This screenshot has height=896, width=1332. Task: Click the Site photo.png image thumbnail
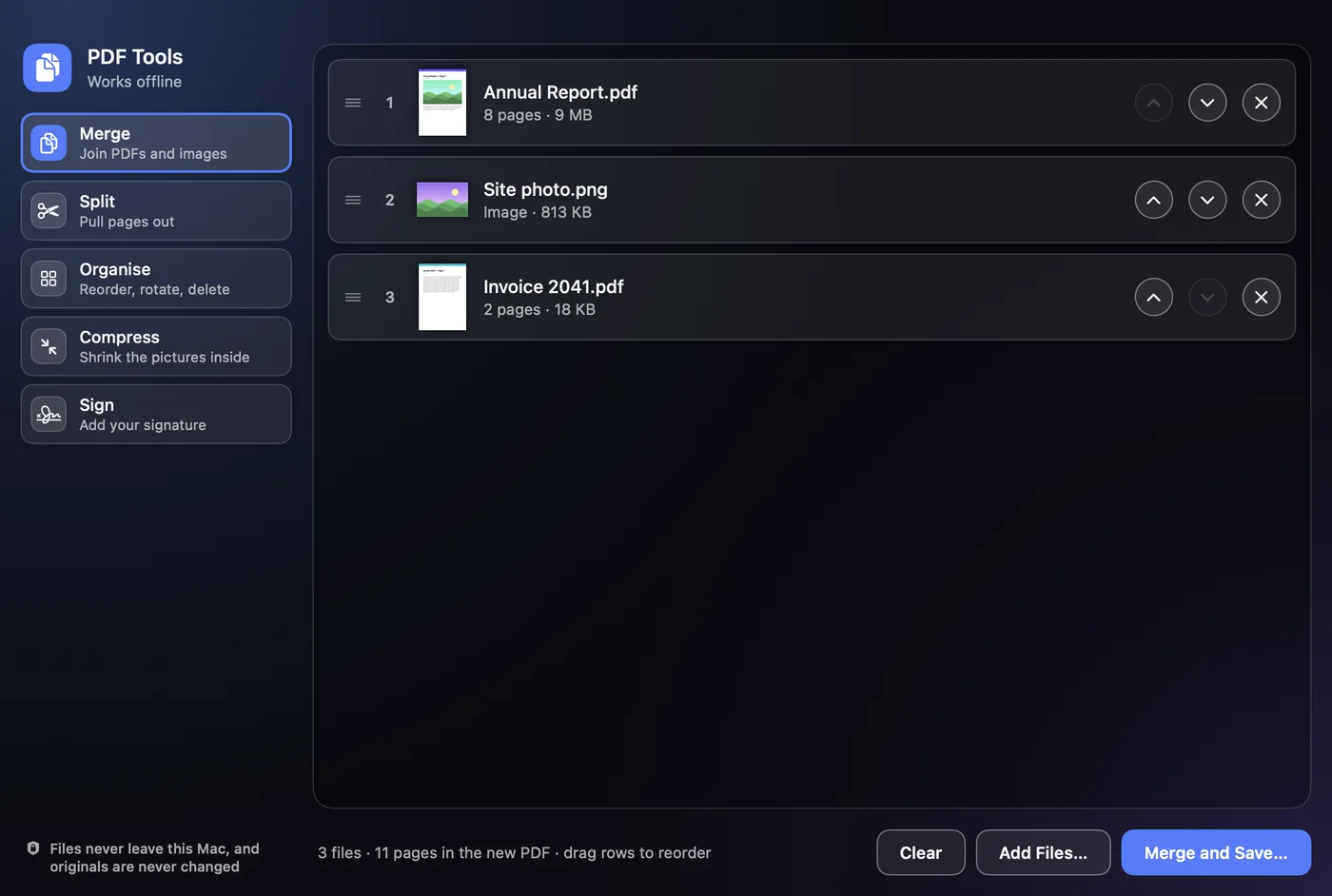click(442, 200)
